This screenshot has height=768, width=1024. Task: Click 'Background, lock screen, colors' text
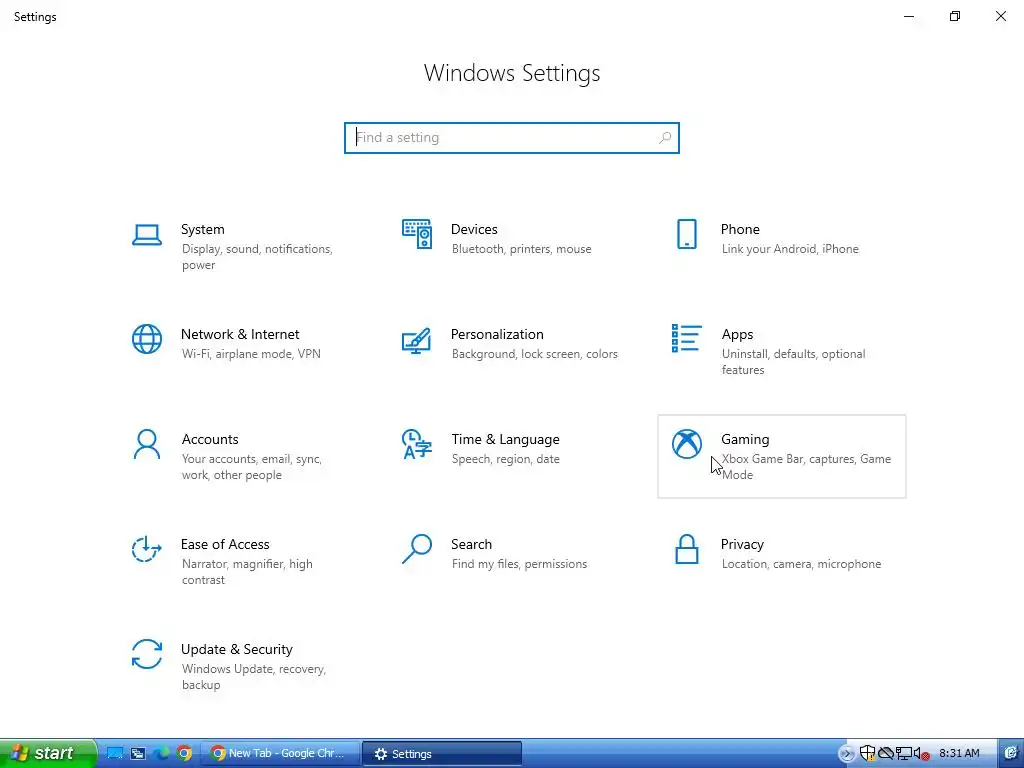click(534, 354)
